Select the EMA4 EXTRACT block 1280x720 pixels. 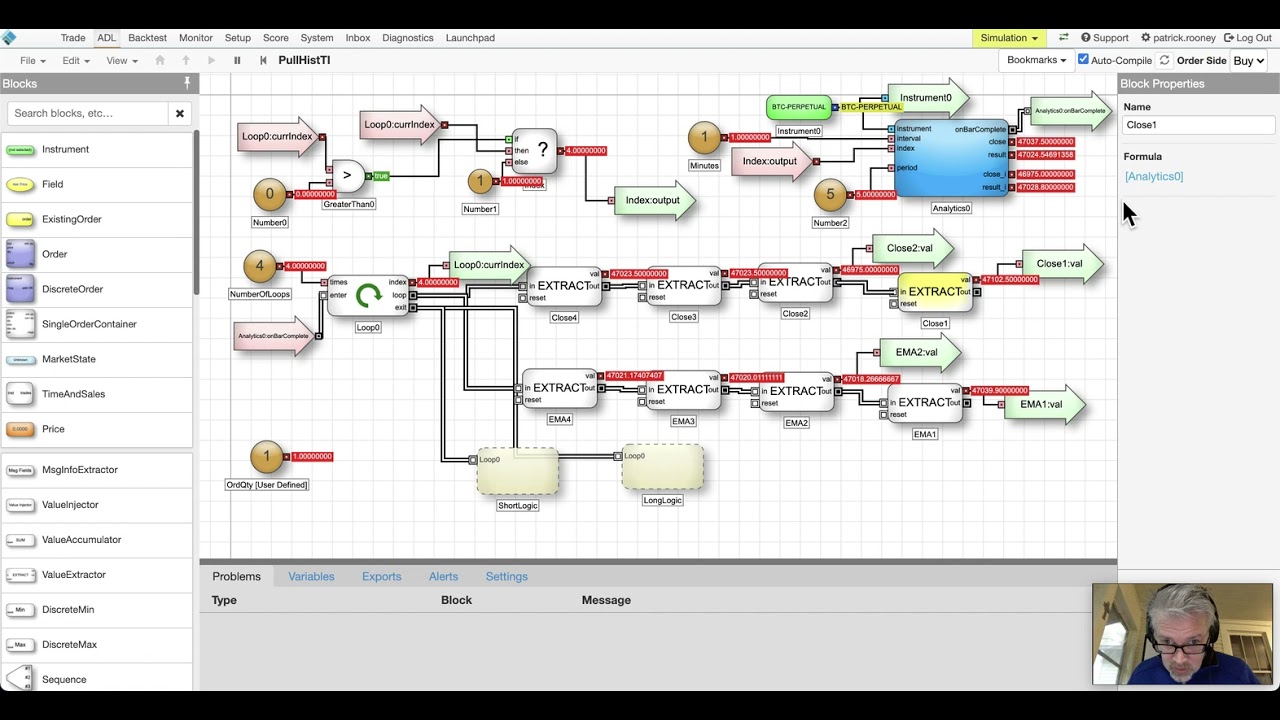(x=559, y=390)
